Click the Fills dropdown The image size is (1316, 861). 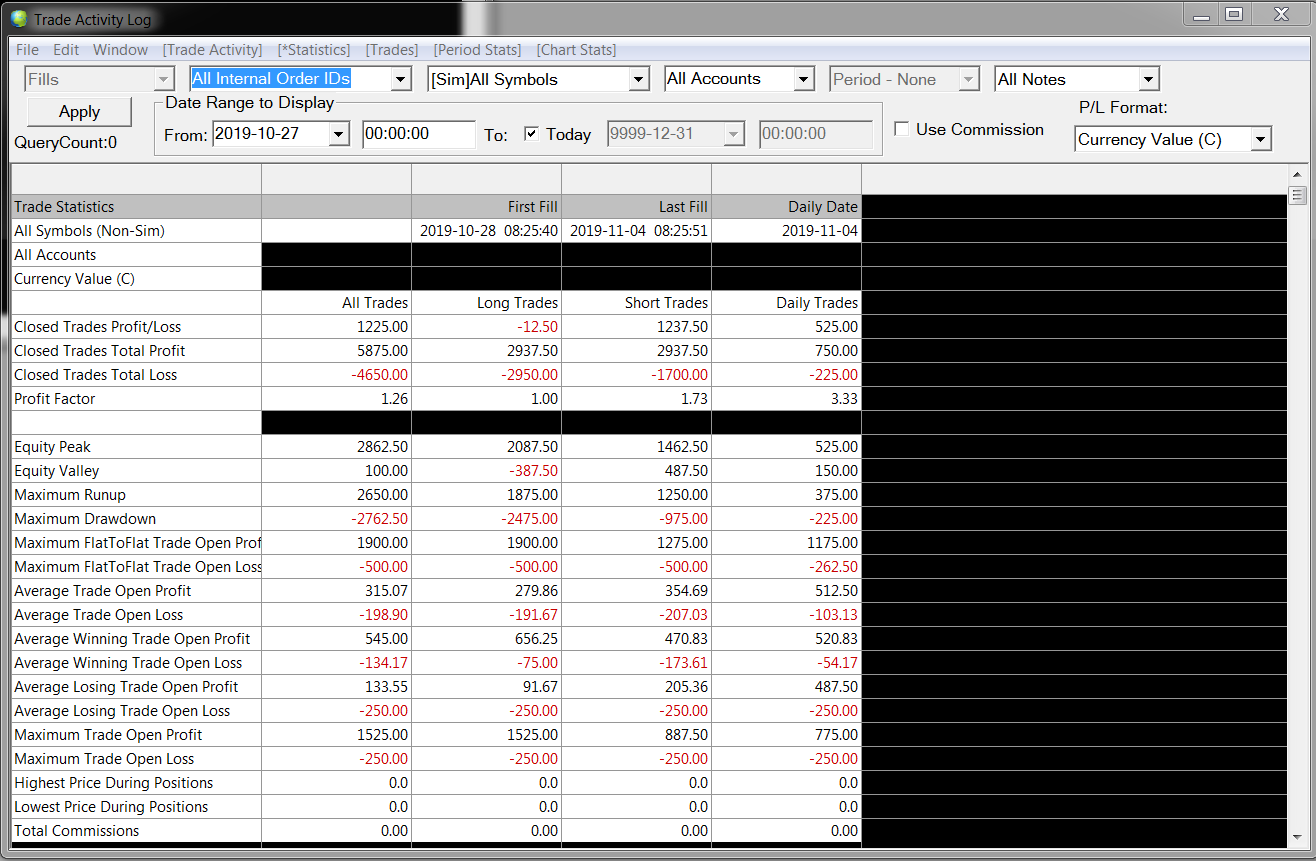100,79
